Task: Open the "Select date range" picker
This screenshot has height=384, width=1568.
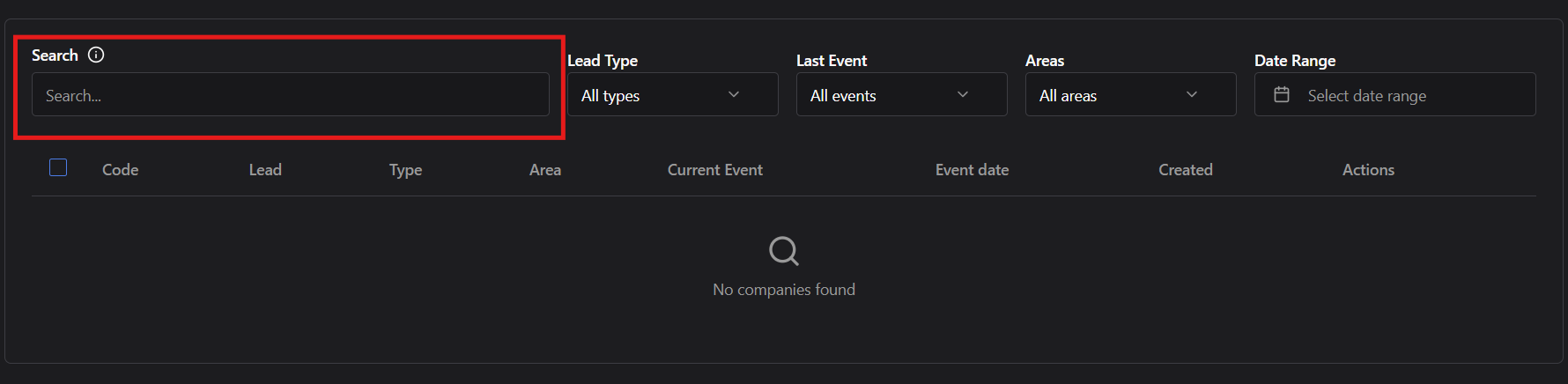Action: click(x=1394, y=94)
